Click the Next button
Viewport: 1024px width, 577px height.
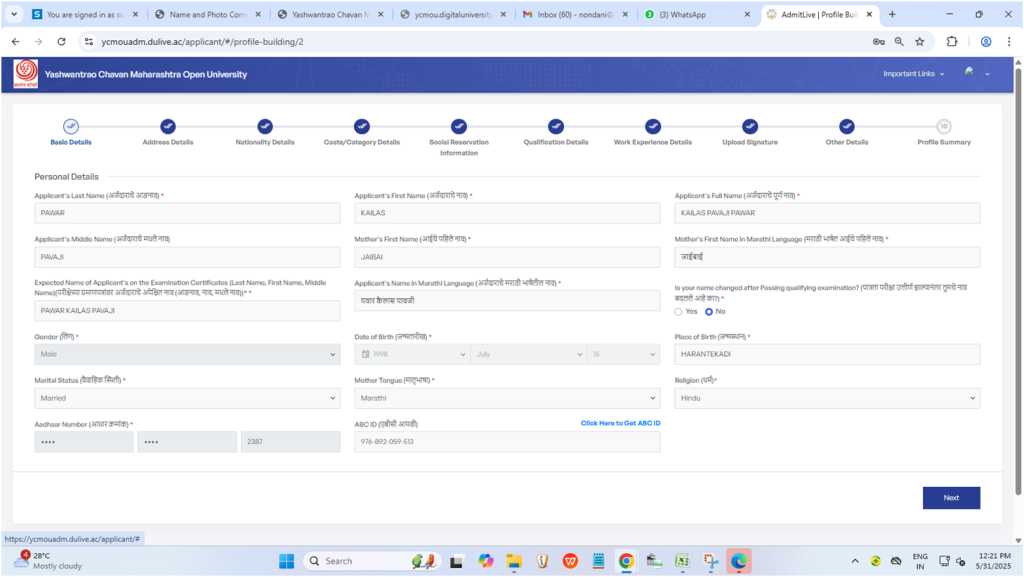(950, 497)
